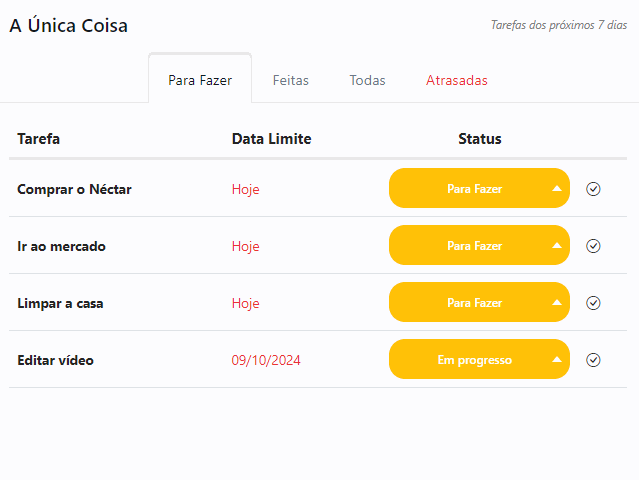Image resolution: width=639 pixels, height=480 pixels.
Task: Expand Ir ao mercado status selector
Action: (x=479, y=245)
